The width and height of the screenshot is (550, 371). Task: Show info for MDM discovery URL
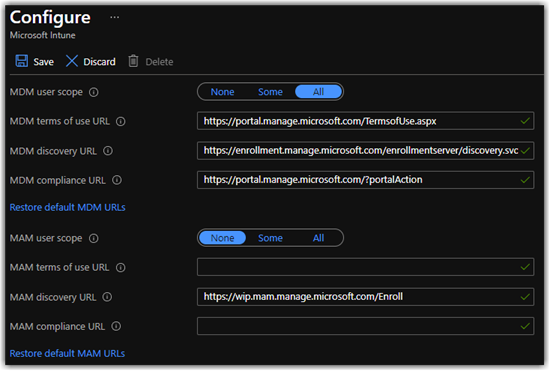pyautogui.click(x=108, y=151)
